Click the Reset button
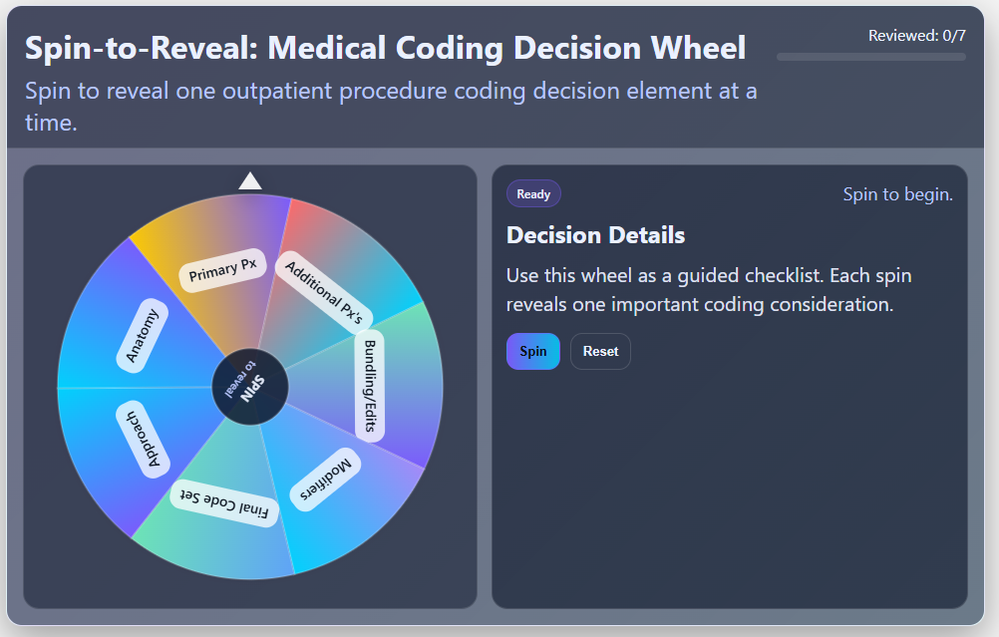Viewport: 999px width, 637px height. click(600, 351)
